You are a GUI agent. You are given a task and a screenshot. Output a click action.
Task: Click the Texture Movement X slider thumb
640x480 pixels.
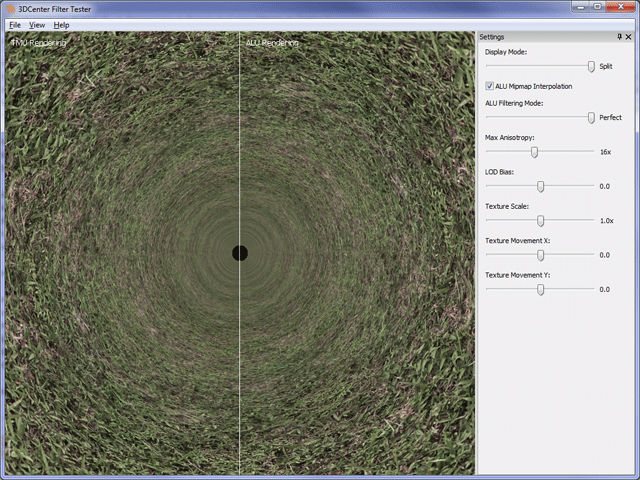[x=541, y=255]
